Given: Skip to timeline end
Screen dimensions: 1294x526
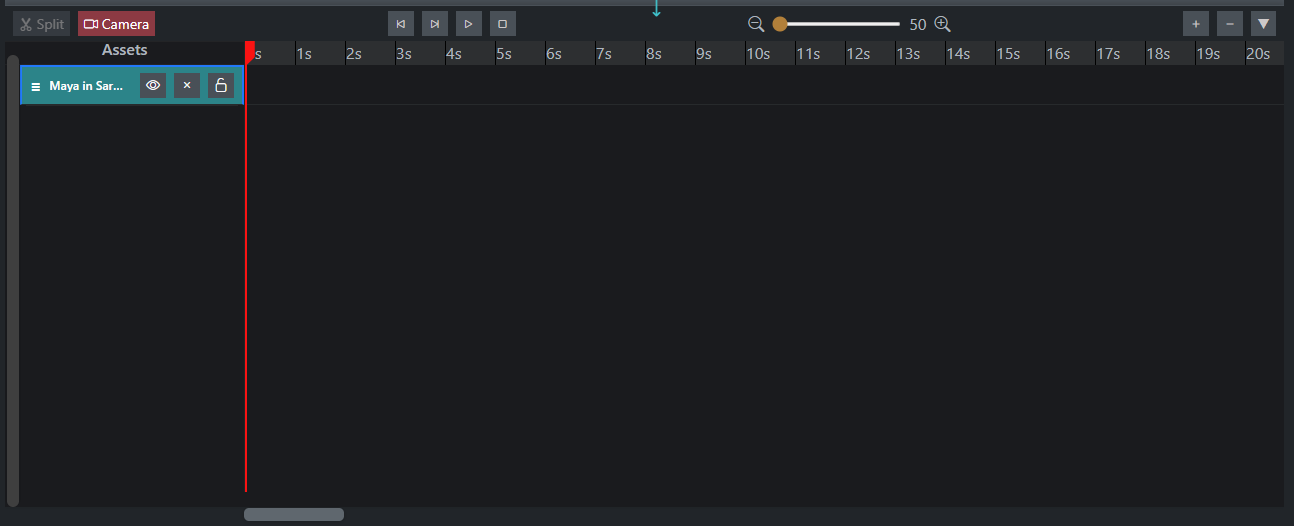Looking at the screenshot, I should click(x=434, y=23).
